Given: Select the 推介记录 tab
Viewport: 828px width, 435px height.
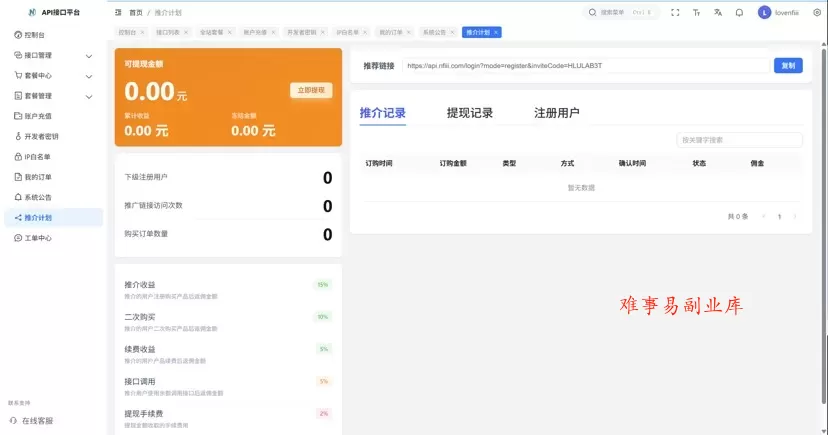Looking at the screenshot, I should click(x=382, y=113).
